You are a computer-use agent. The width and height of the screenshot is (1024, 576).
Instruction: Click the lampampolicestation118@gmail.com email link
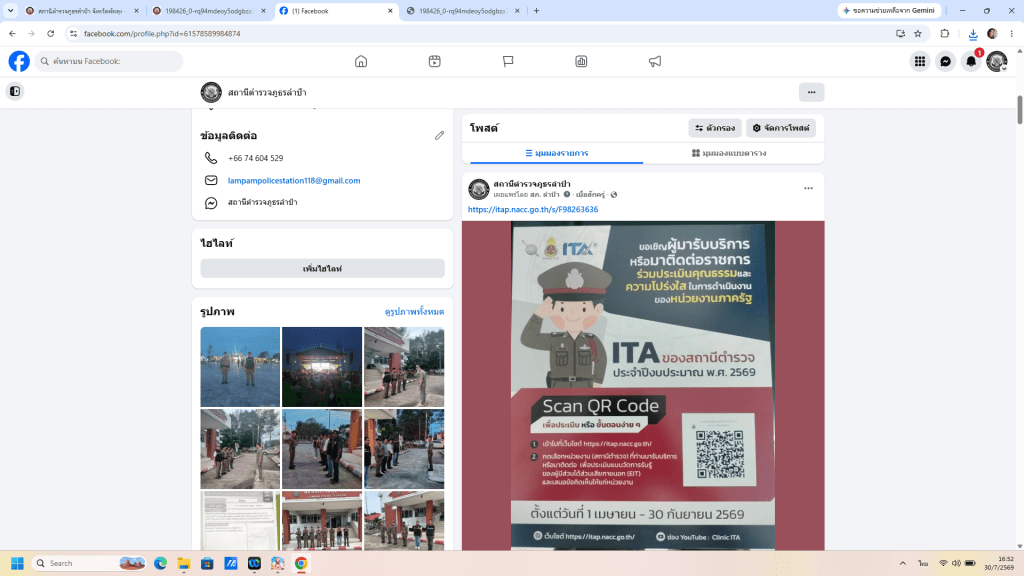pos(294,180)
